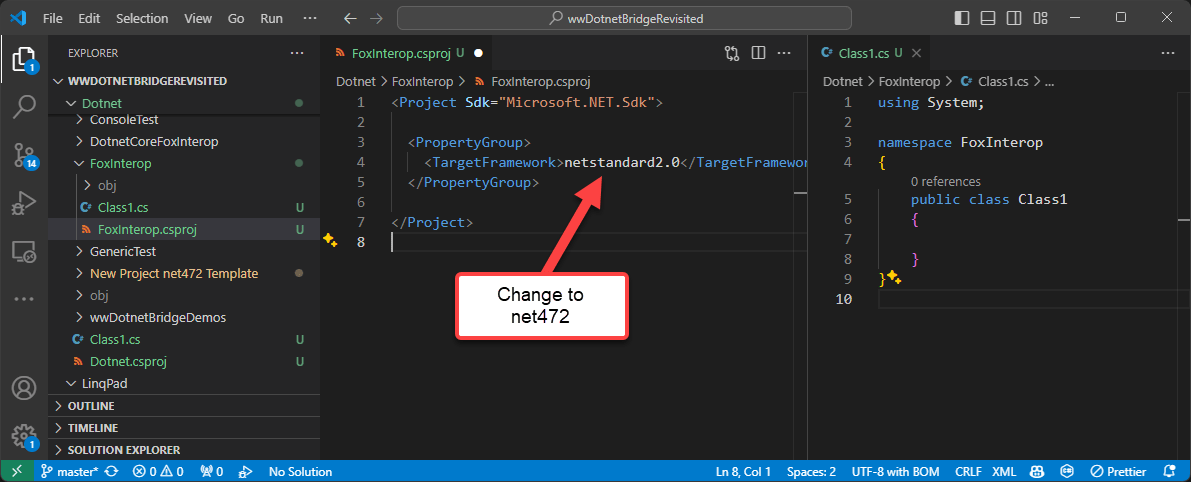Open Accounts icon in activity bar
This screenshot has width=1191, height=482.
point(24,388)
